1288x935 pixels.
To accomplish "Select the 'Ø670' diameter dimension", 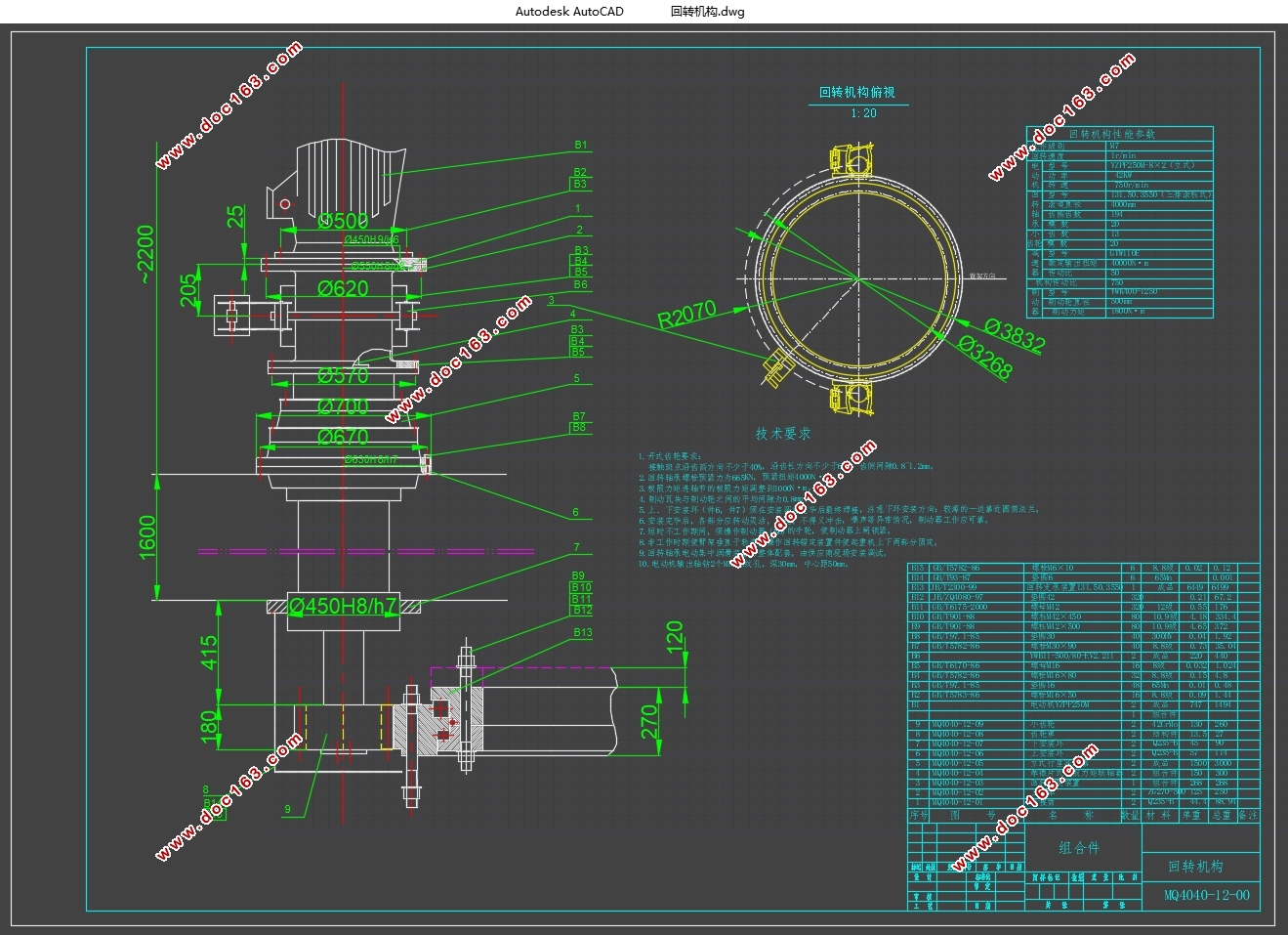I will pyautogui.click(x=344, y=437).
